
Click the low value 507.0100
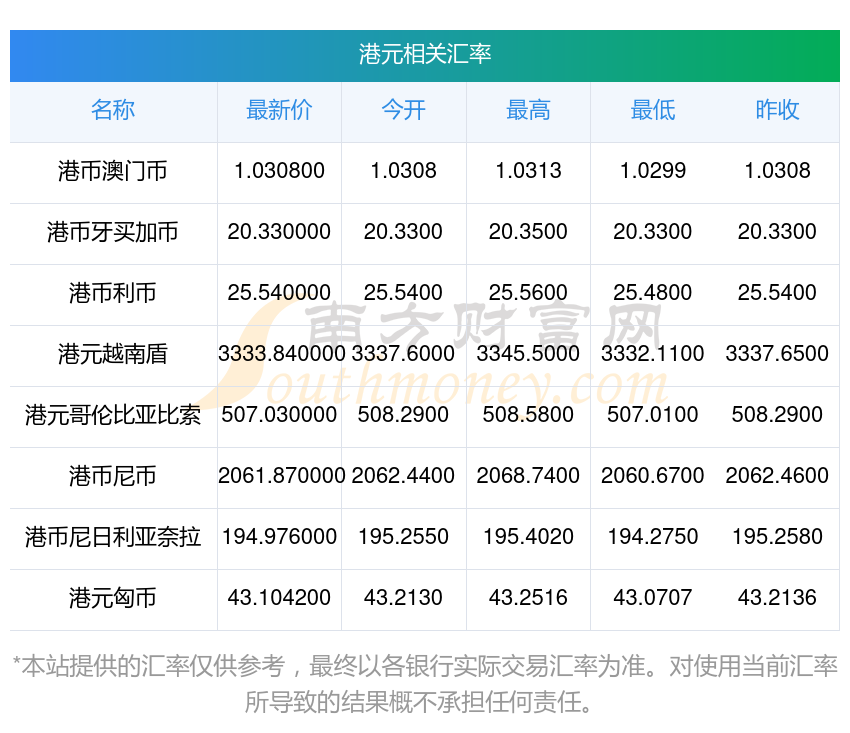[x=653, y=415]
